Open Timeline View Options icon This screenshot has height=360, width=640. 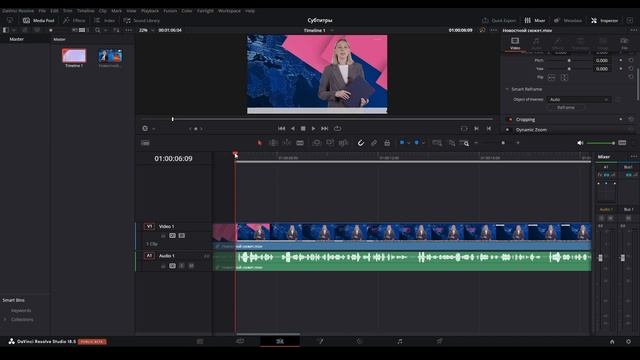145,143
